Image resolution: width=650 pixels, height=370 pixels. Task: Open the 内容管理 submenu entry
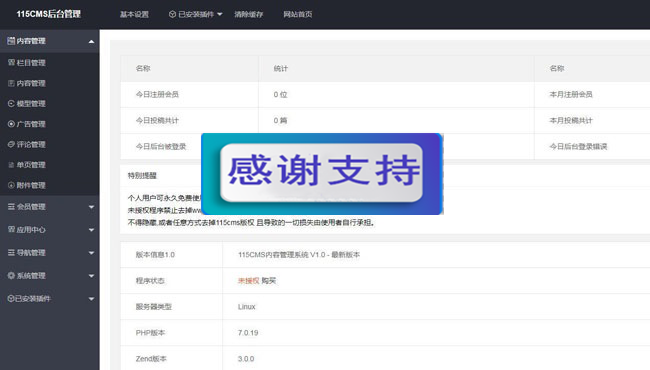coord(31,83)
